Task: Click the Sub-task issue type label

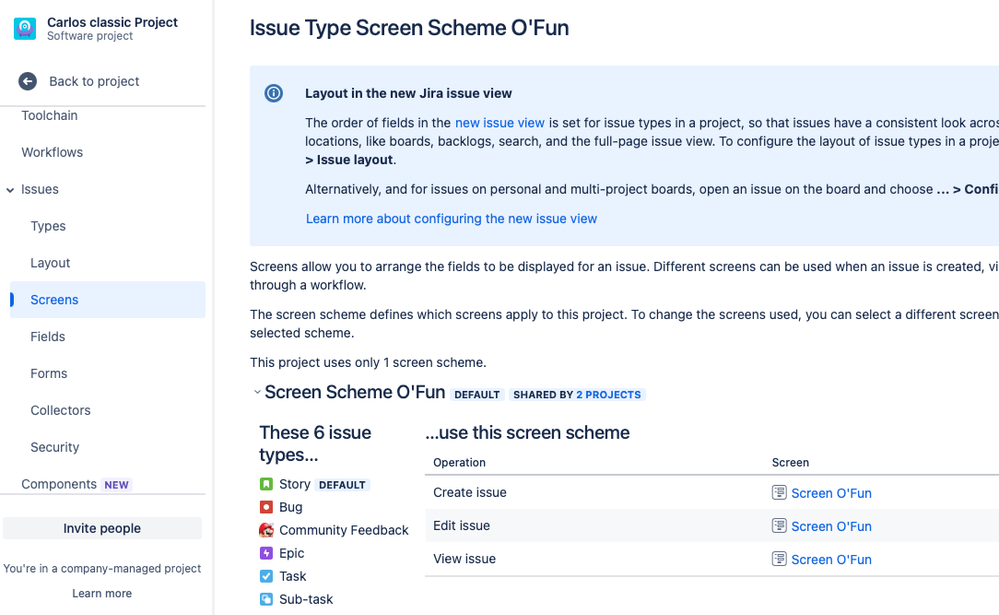Action: click(x=306, y=599)
